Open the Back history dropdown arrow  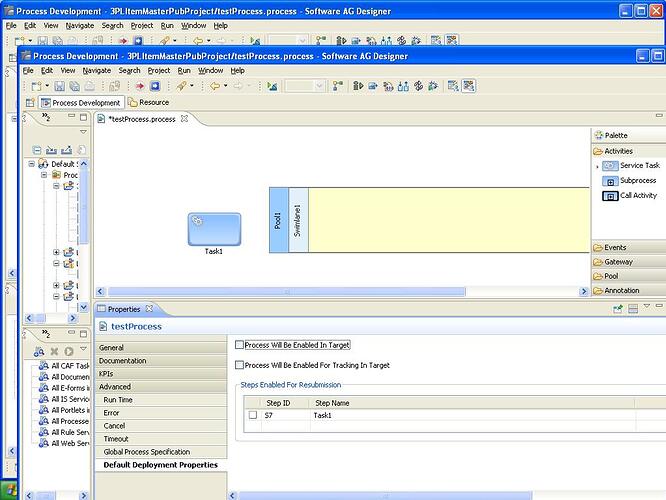(226, 86)
